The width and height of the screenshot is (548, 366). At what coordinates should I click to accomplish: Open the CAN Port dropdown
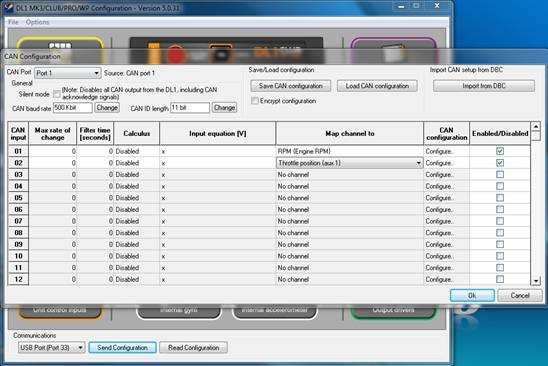tap(67, 73)
